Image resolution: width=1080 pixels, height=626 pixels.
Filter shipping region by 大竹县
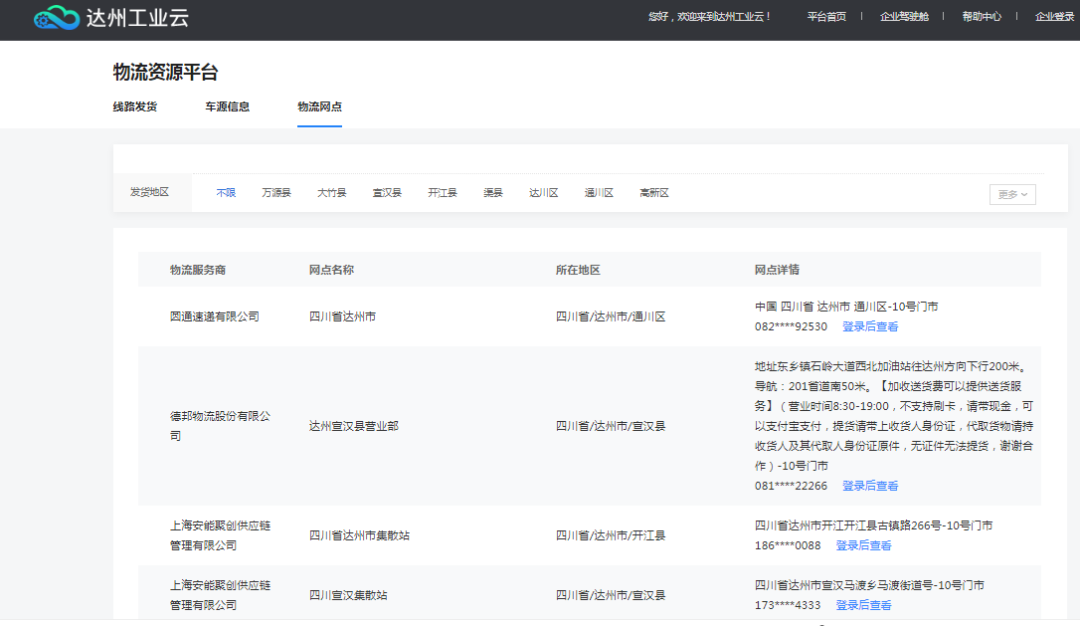pyautogui.click(x=332, y=193)
